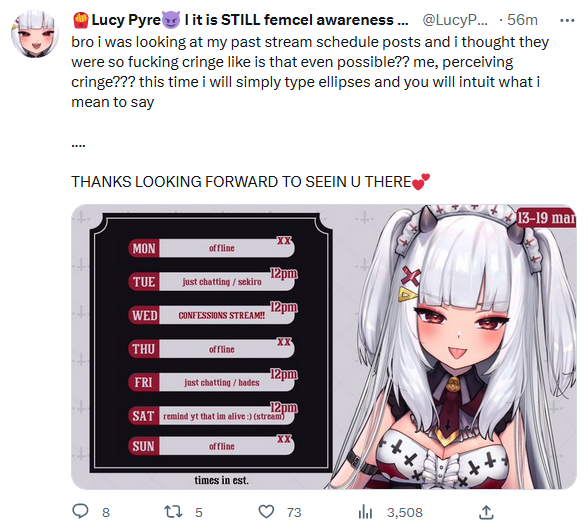Click the 5 retweets count
This screenshot has height=532, width=588.
199,513
